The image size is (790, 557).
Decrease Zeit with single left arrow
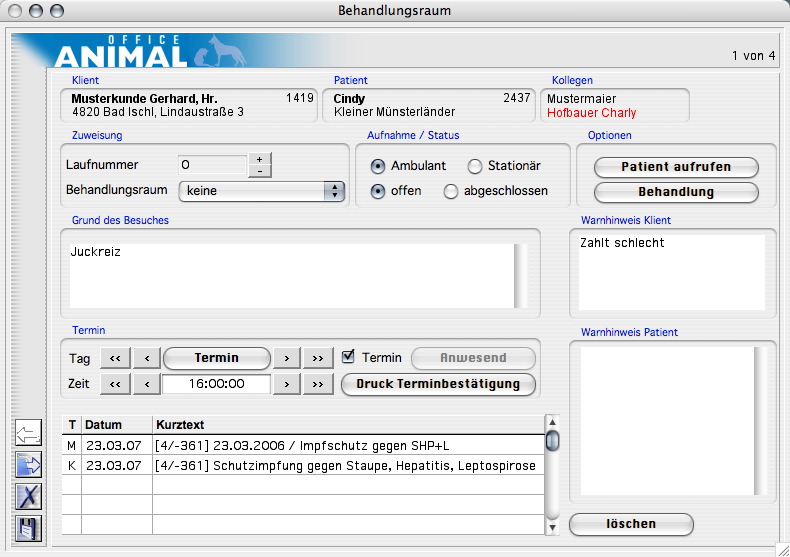(146, 384)
